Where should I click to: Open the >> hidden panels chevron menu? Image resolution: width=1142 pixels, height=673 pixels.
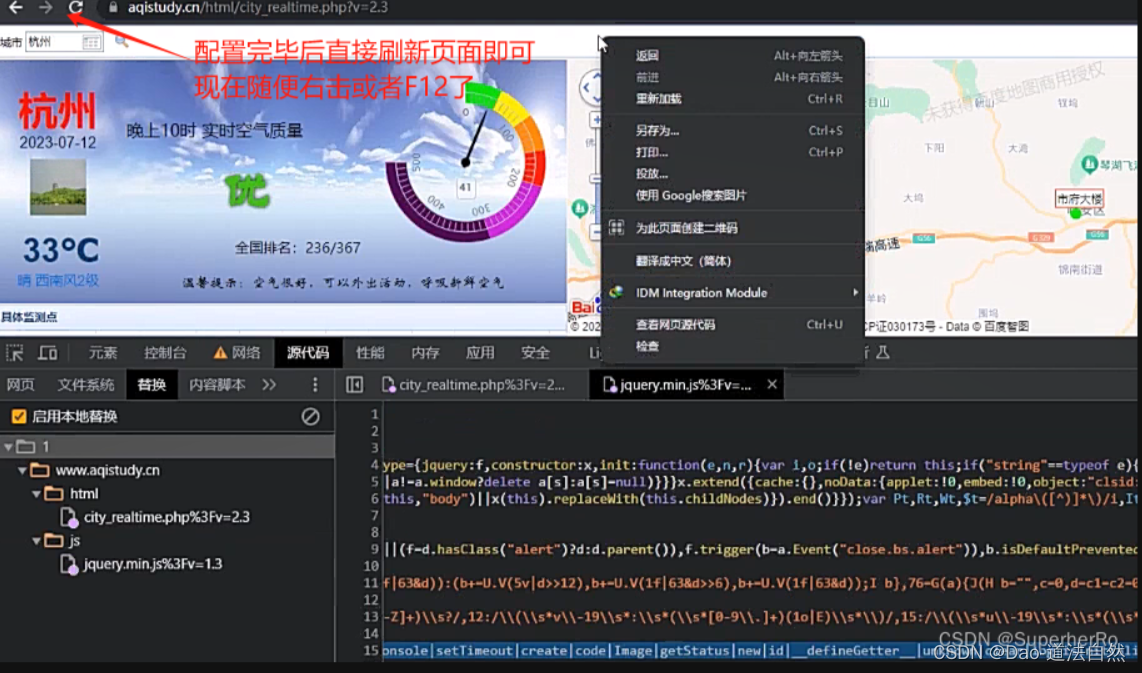270,385
